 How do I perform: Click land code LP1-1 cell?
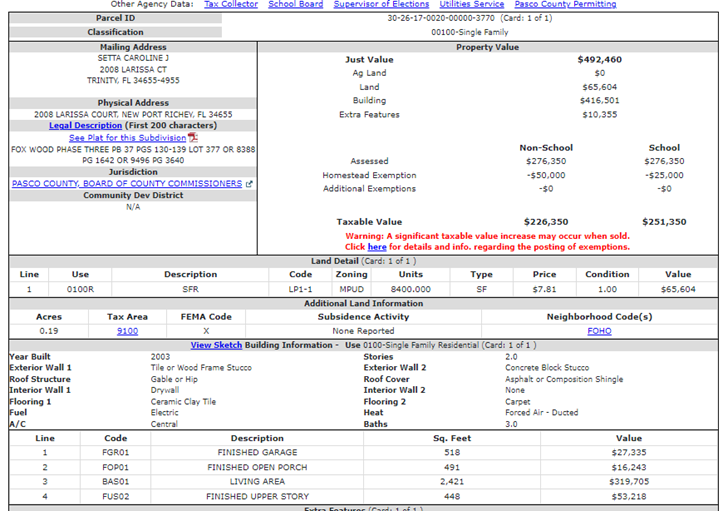(x=300, y=290)
